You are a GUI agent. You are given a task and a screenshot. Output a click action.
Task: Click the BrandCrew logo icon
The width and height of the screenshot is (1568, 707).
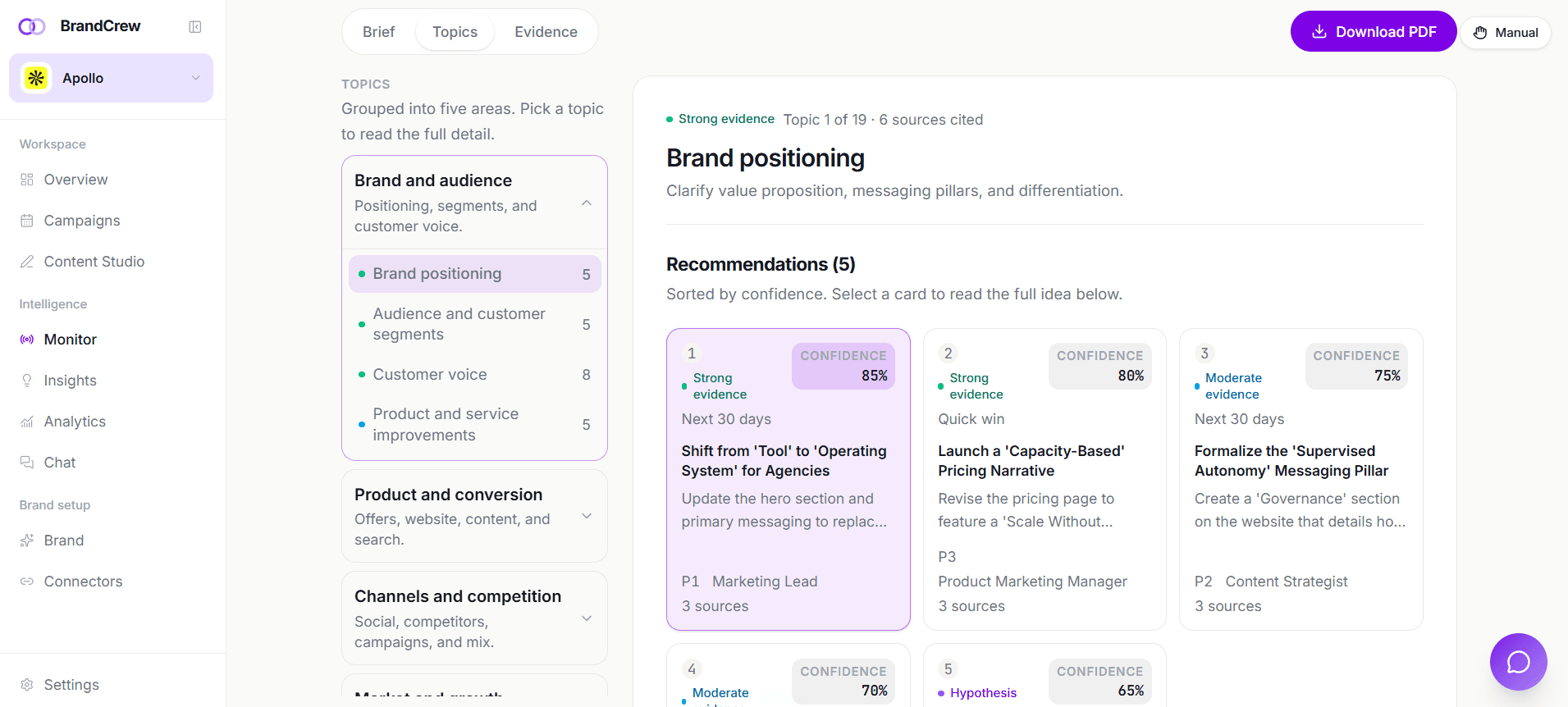click(32, 26)
